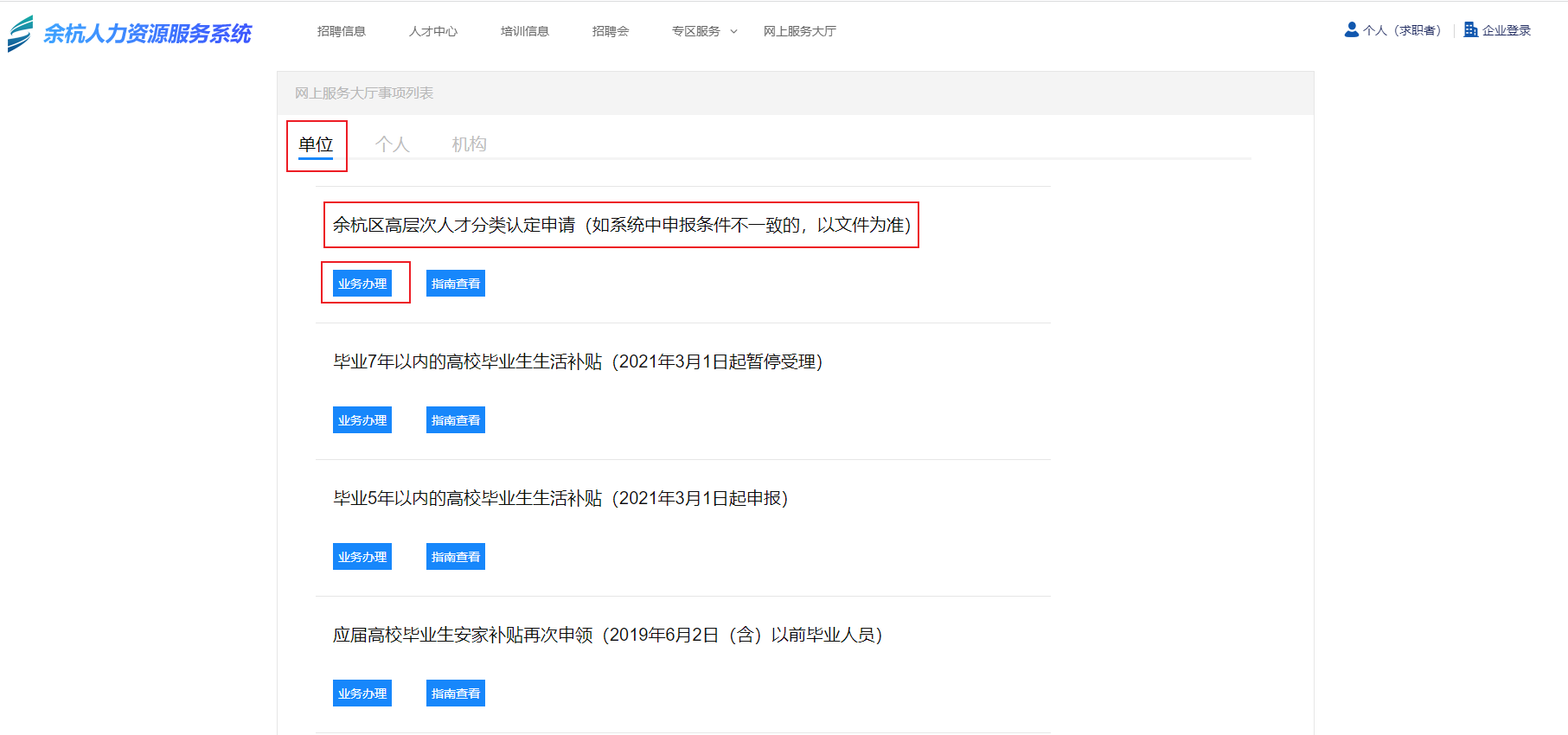Switch to the 个人 tab
This screenshot has height=735, width=1568.
[392, 144]
